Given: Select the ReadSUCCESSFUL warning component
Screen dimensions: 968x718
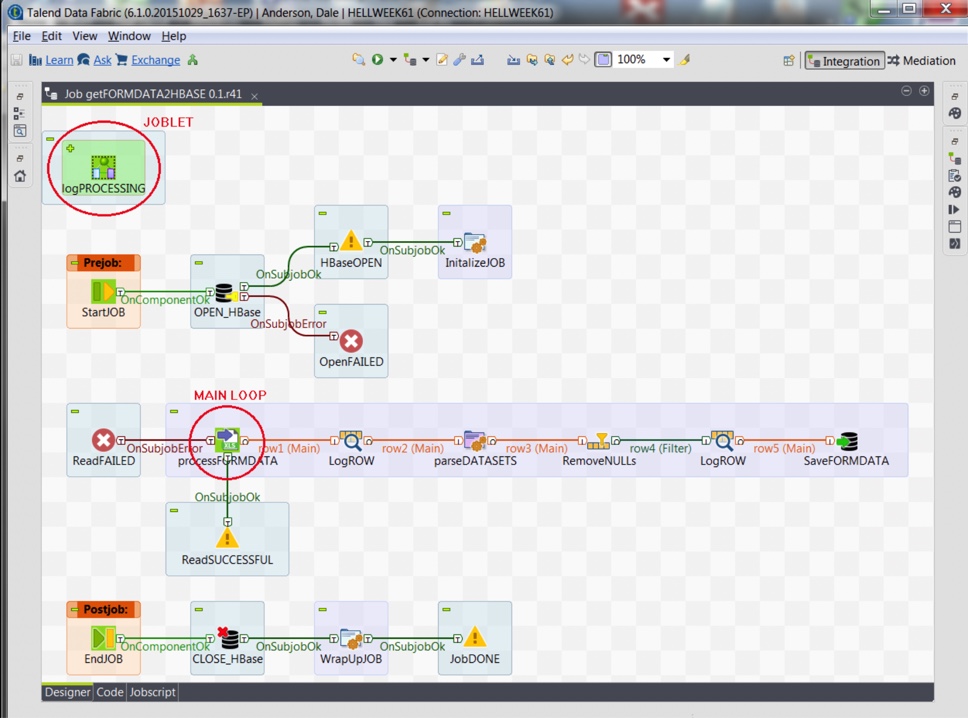Looking at the screenshot, I should click(227, 538).
